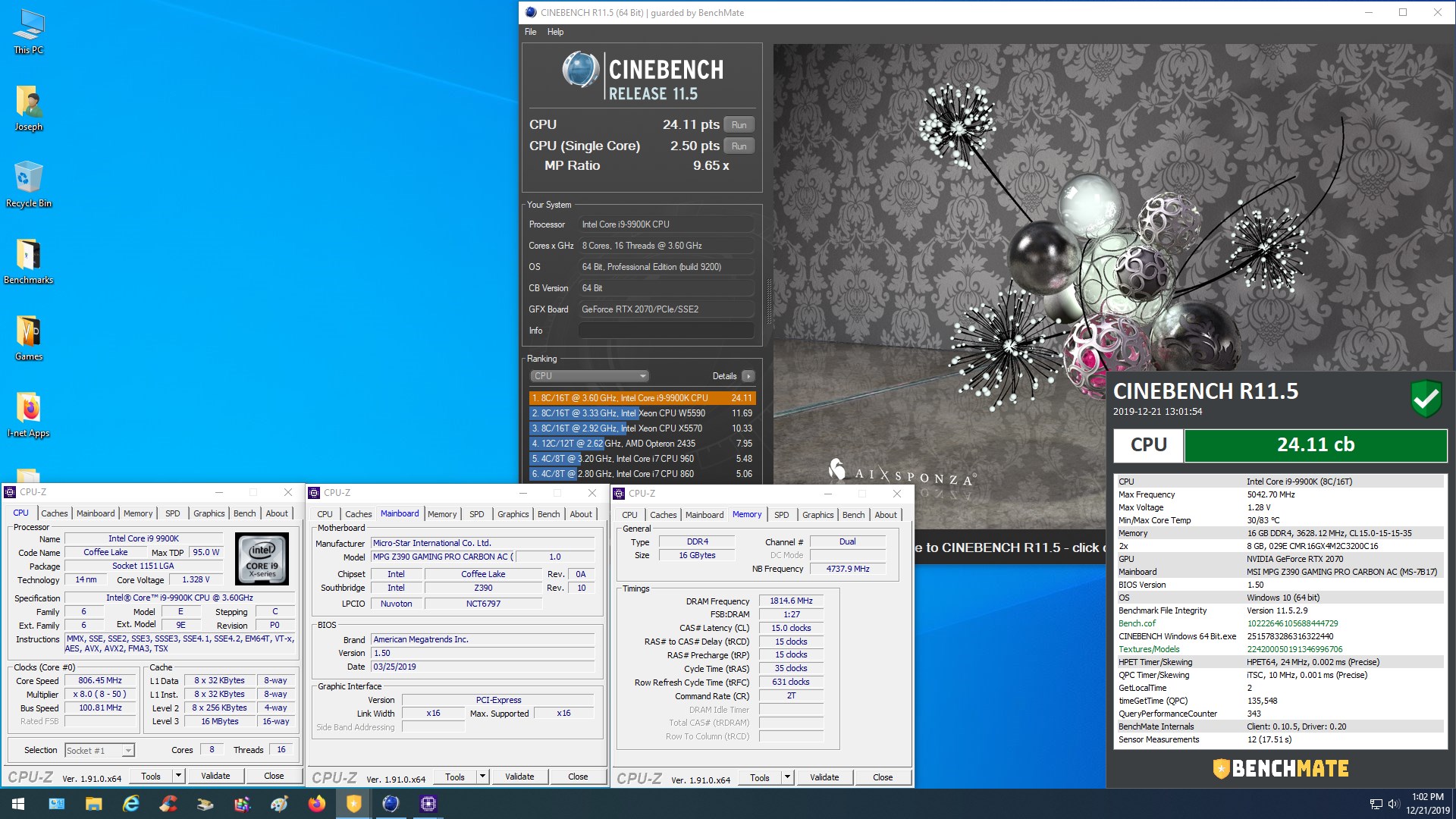Click the 24.11 cb score bar
This screenshot has width=1456, height=819.
[x=1315, y=445]
